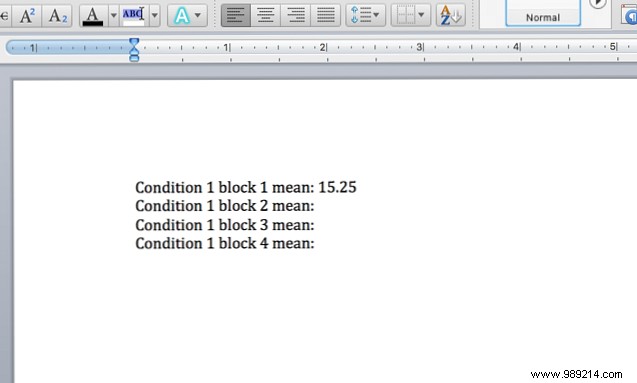Click the line 'Condition 1 block 1 mean: 15.25'
637x383 pixels.
tap(246, 187)
